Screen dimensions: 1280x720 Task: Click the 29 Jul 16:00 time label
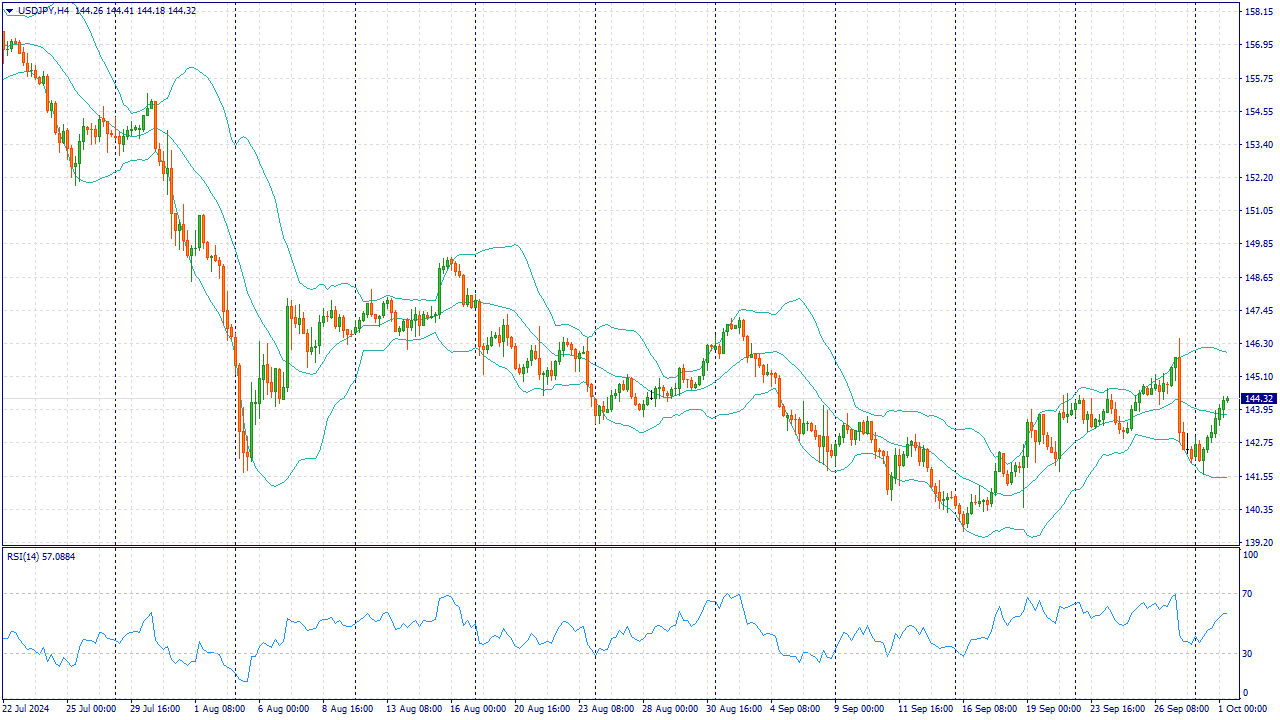point(155,708)
